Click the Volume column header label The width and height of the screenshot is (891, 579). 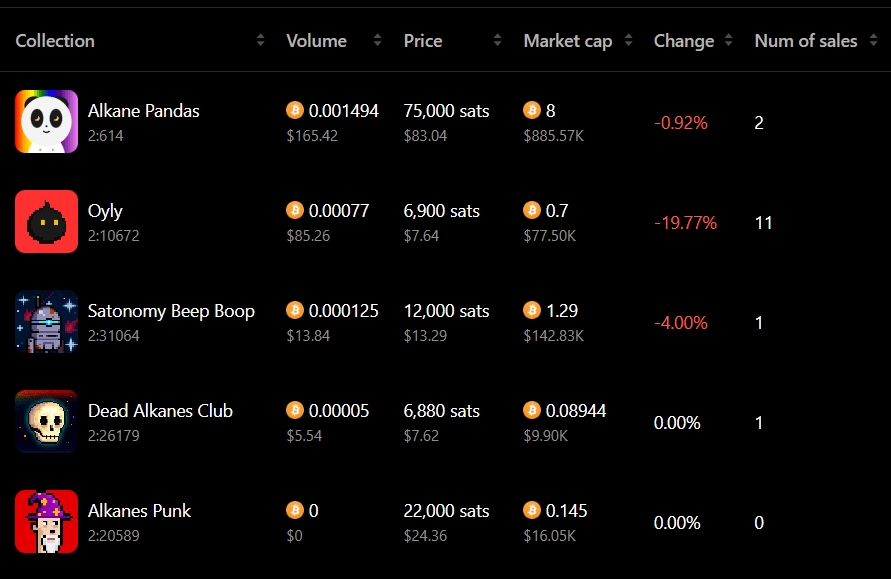coord(317,41)
